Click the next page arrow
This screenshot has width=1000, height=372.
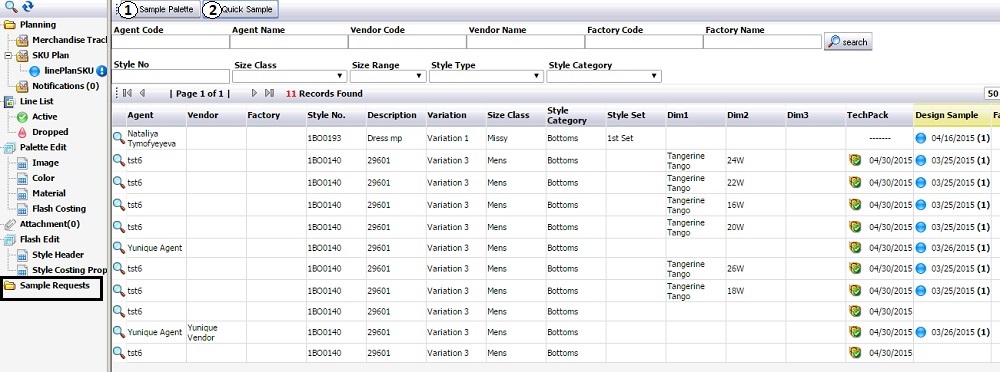[x=254, y=93]
